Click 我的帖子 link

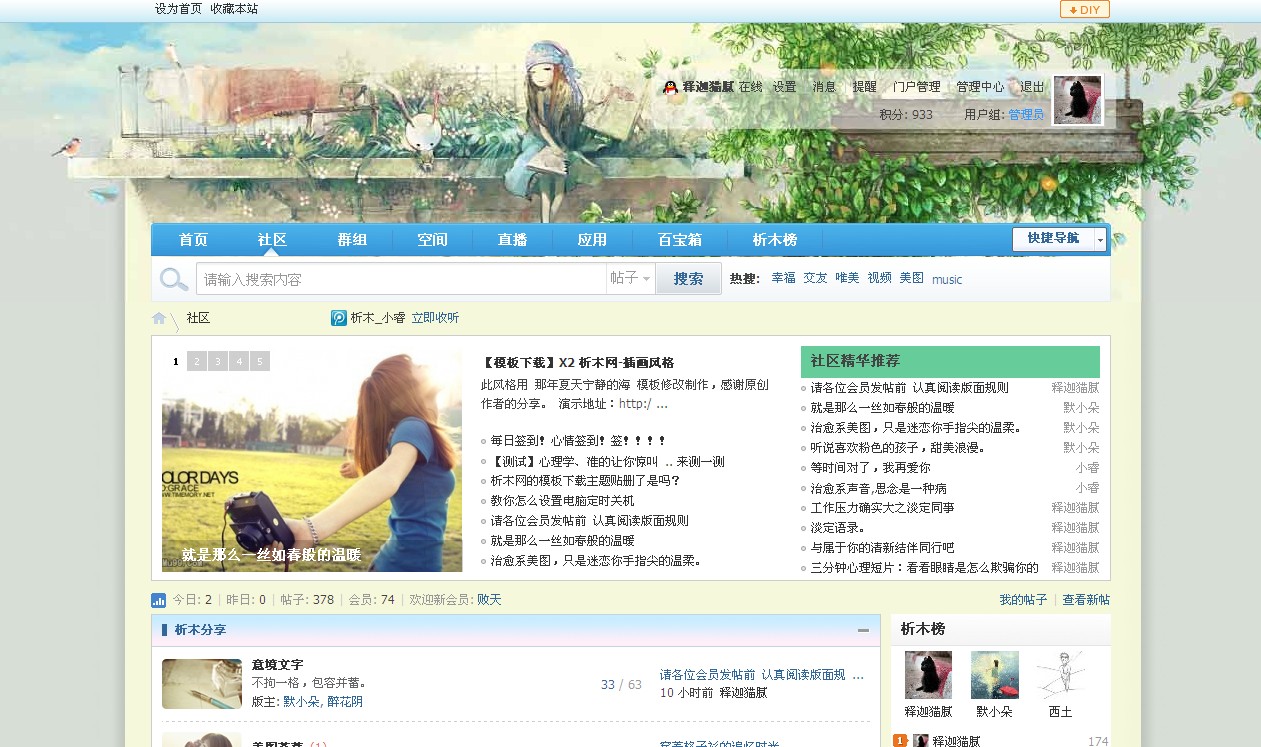click(x=1023, y=600)
